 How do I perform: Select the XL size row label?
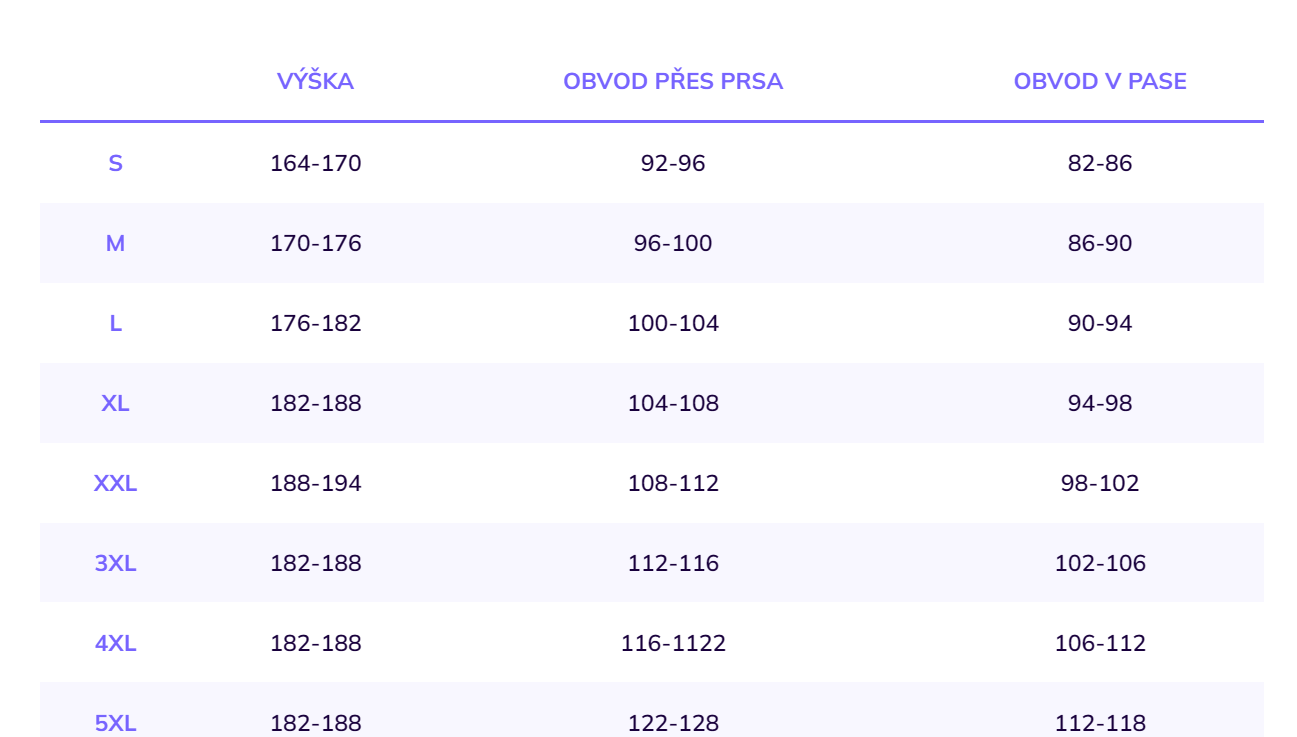(115, 403)
